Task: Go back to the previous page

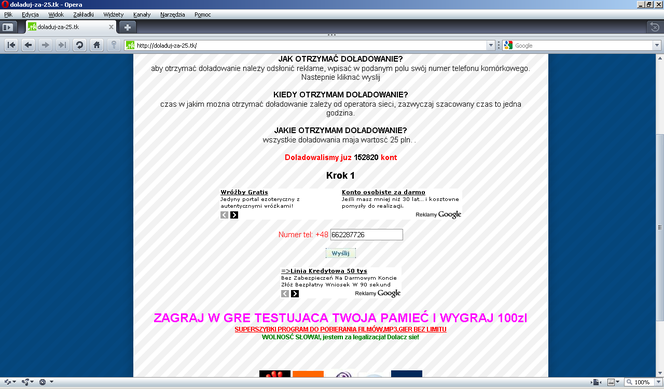Action: [28, 45]
